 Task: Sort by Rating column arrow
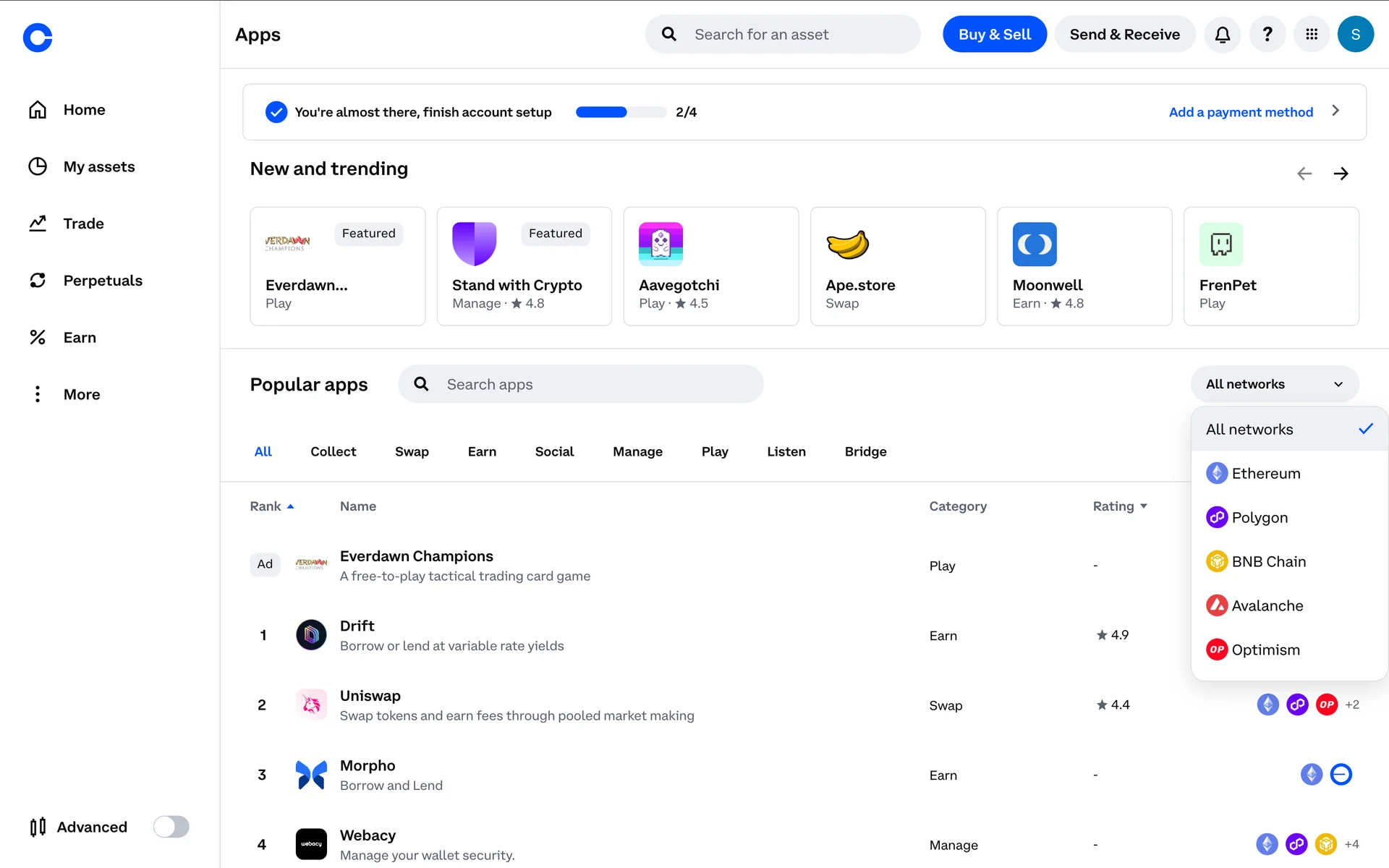pos(1144,506)
